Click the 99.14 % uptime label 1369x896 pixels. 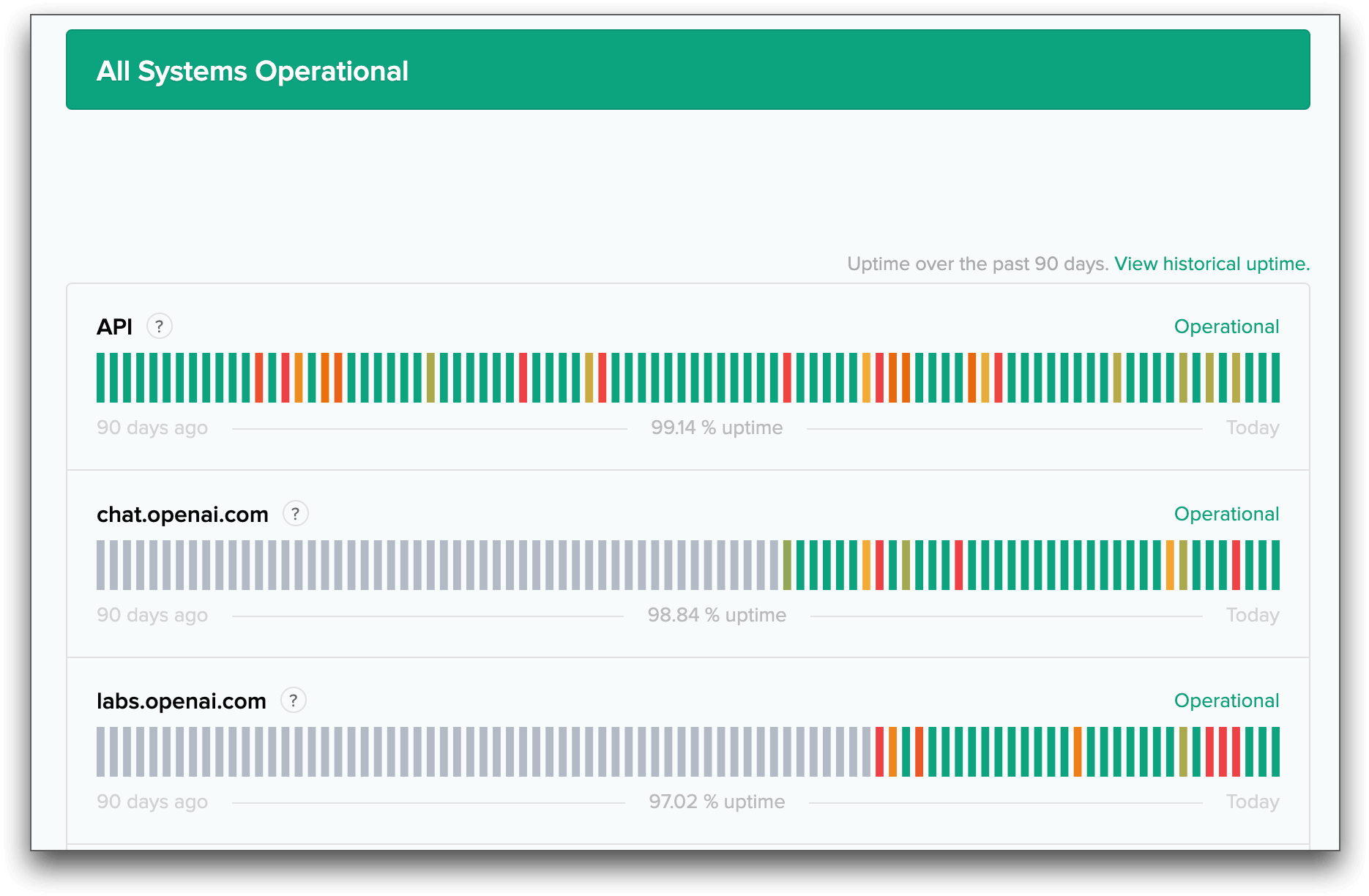(717, 428)
